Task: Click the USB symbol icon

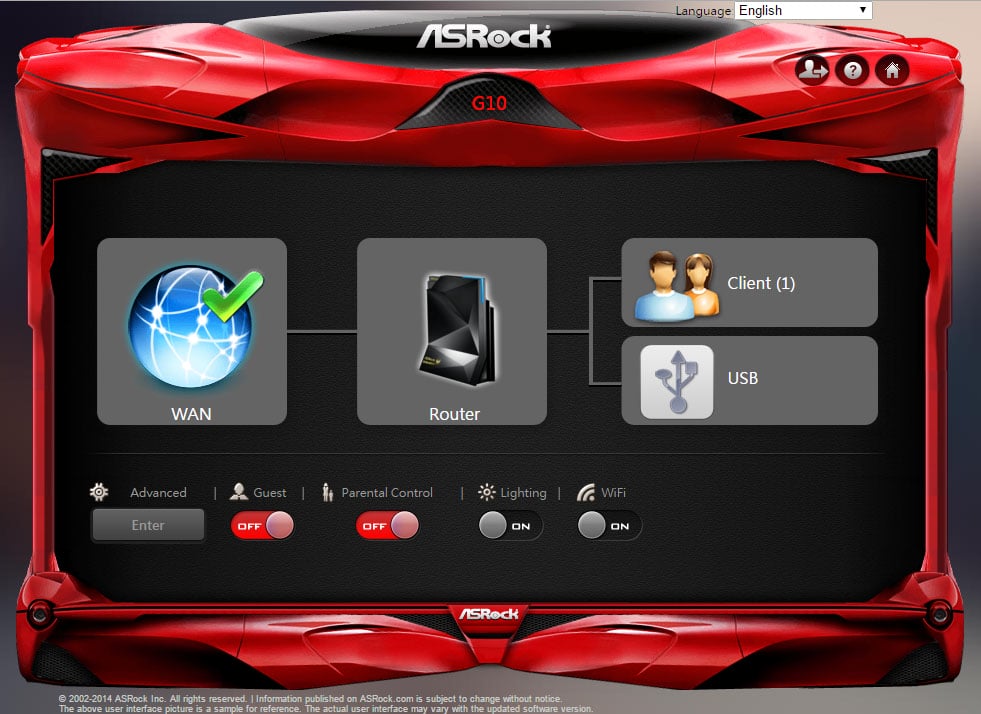Action: click(677, 382)
